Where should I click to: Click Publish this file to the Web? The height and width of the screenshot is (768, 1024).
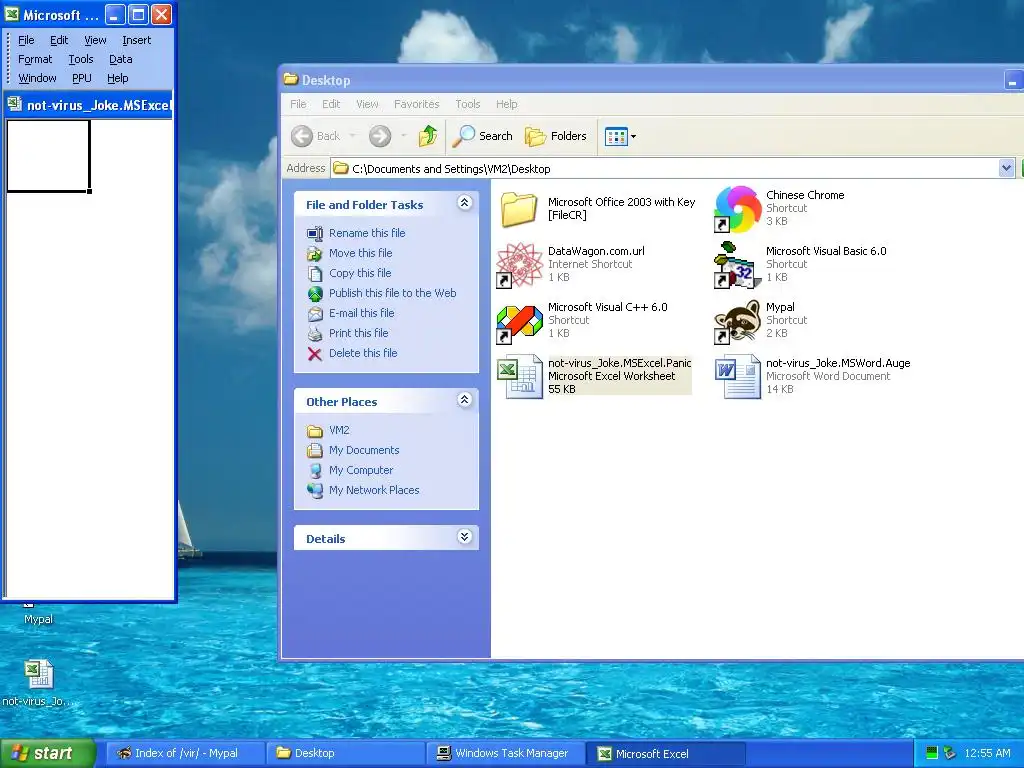[392, 293]
